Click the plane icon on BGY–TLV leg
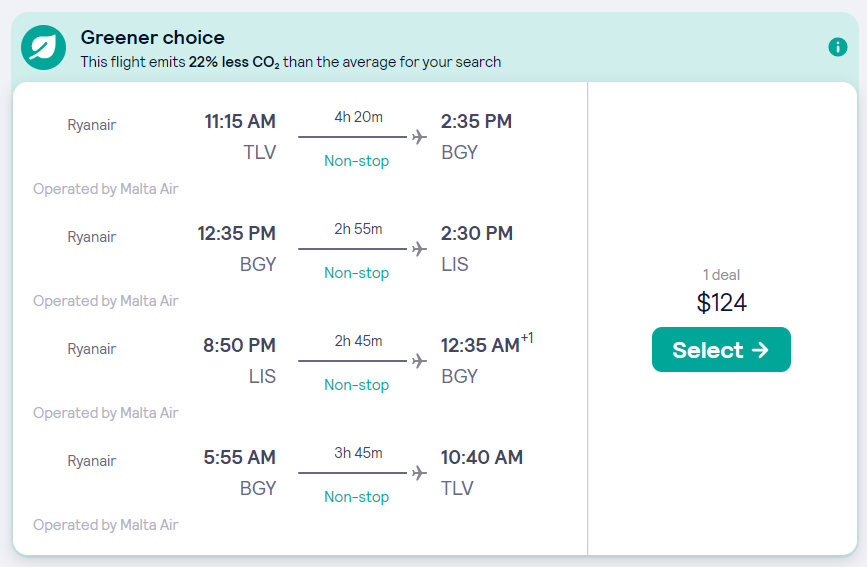Screen dimensions: 867x567 (x=419, y=473)
